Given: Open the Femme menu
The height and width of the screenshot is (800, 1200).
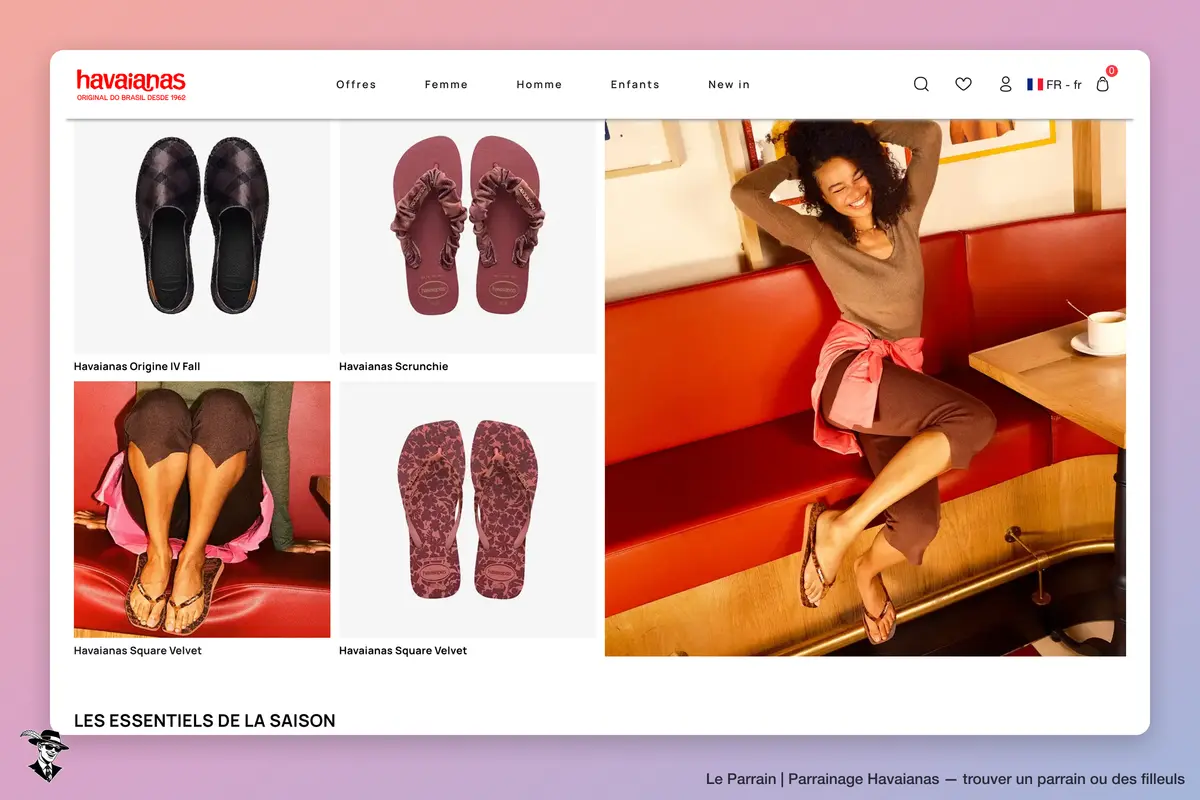Looking at the screenshot, I should (446, 85).
